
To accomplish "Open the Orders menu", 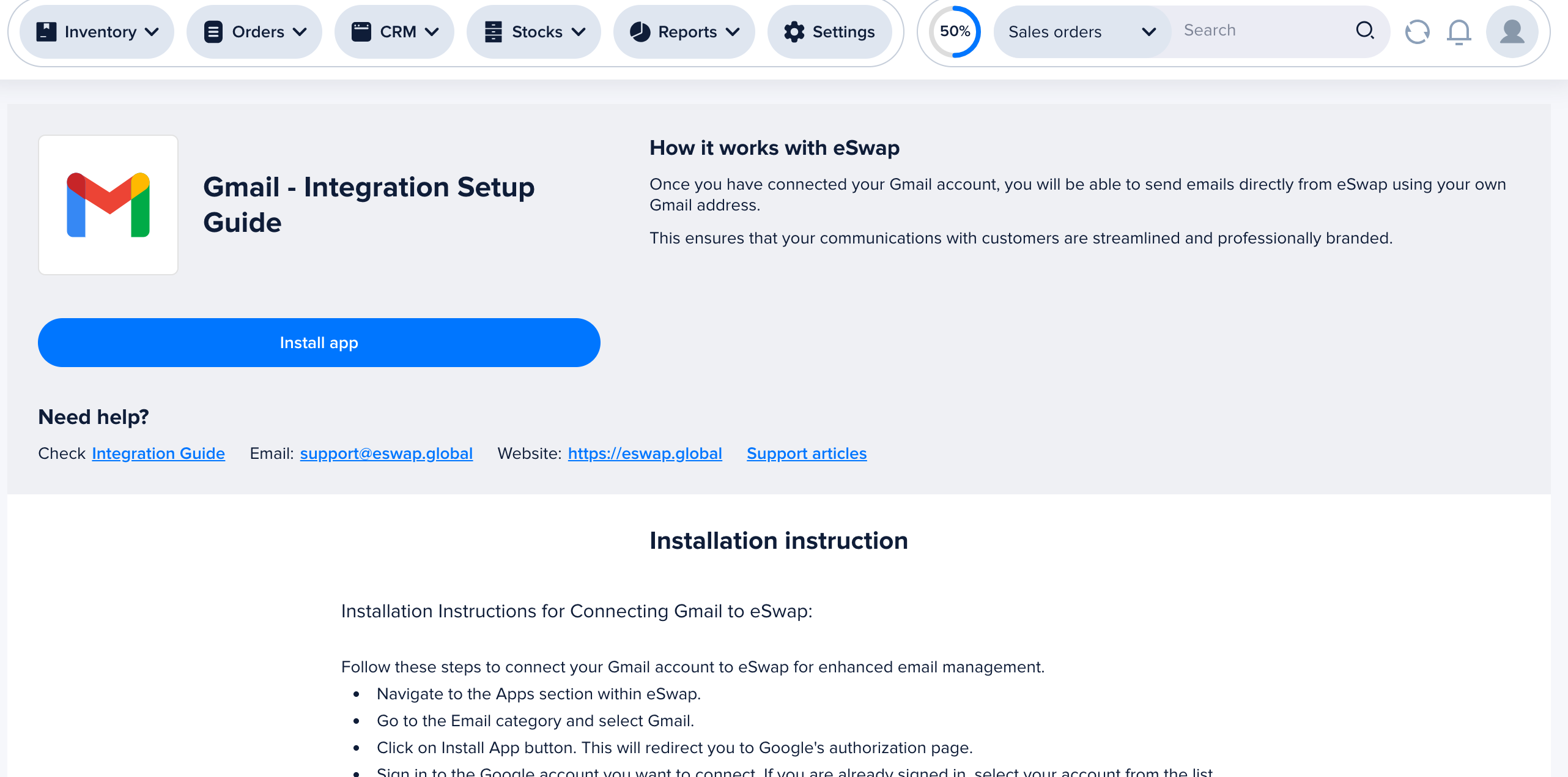I will coord(254,32).
